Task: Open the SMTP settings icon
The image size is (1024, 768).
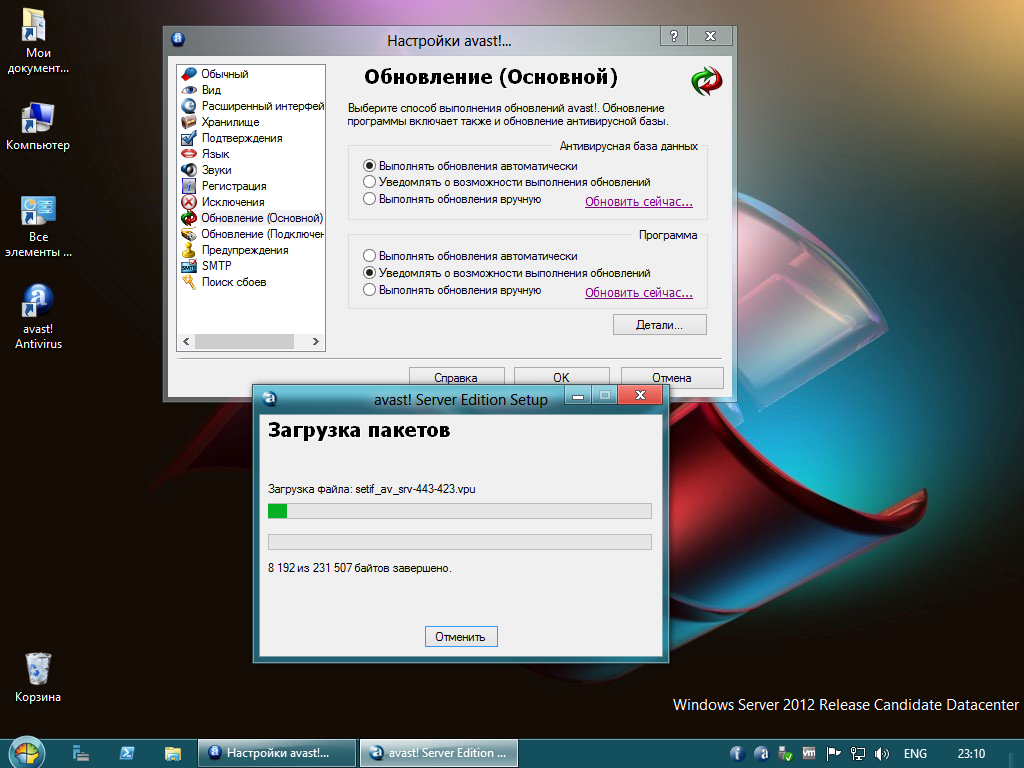Action: click(x=189, y=266)
